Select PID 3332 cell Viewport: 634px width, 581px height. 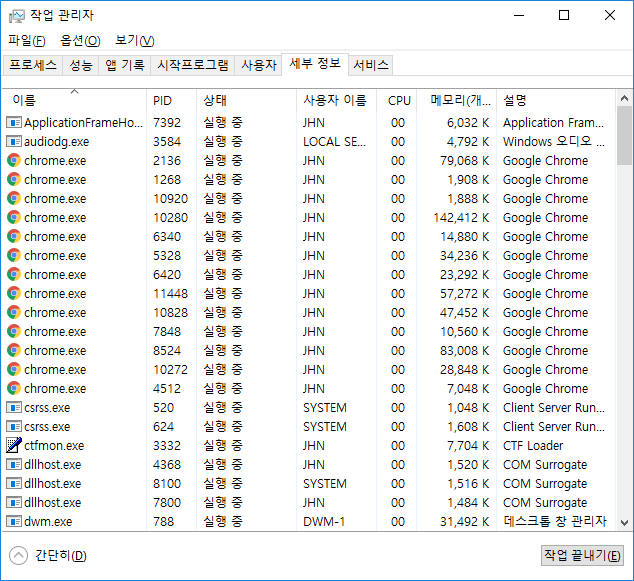[x=167, y=446]
